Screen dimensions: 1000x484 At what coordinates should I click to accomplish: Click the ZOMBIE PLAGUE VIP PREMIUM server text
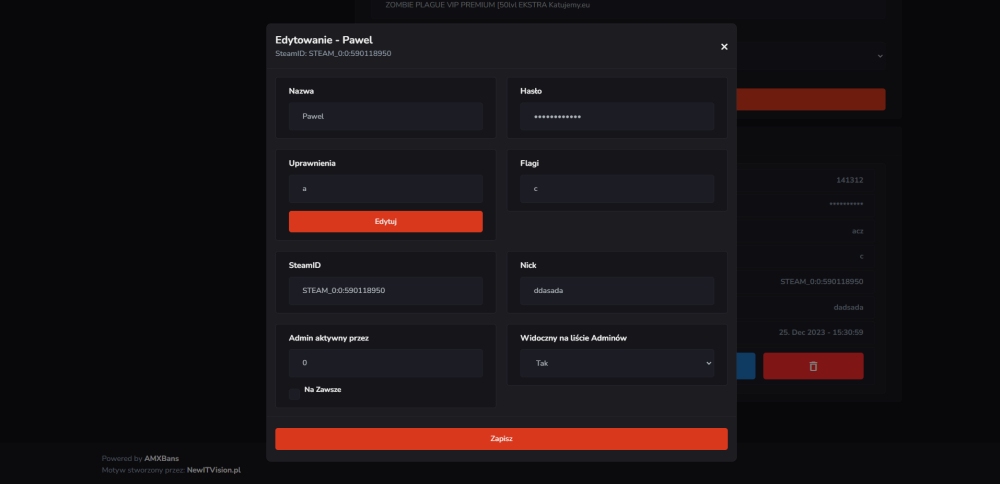(x=489, y=5)
